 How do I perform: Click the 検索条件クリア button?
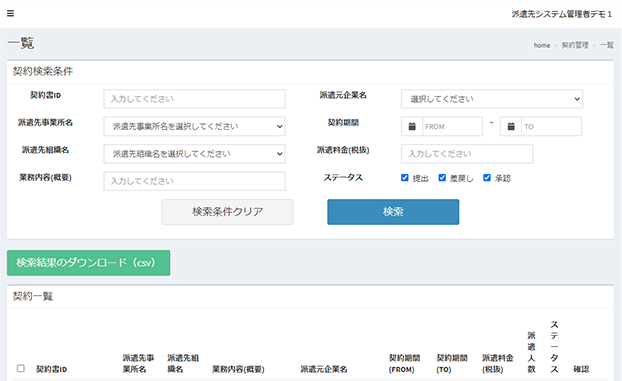pyautogui.click(x=227, y=212)
